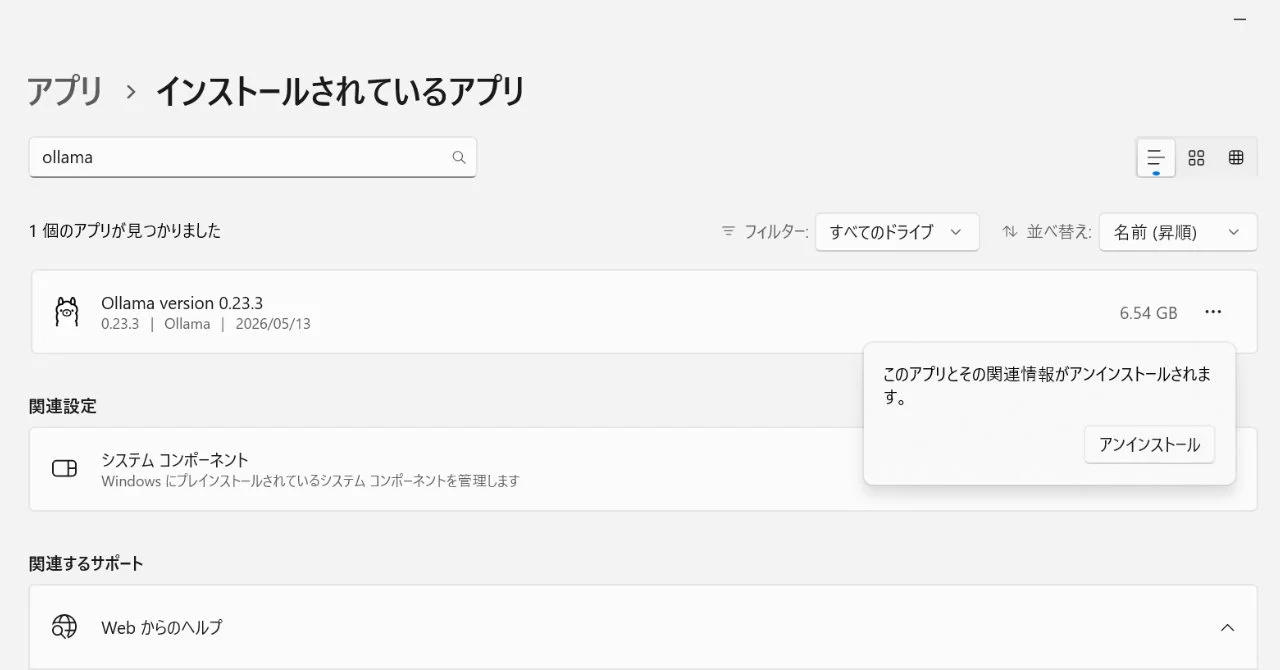Switch to list view layout
The height and width of the screenshot is (670, 1280).
click(x=1156, y=157)
